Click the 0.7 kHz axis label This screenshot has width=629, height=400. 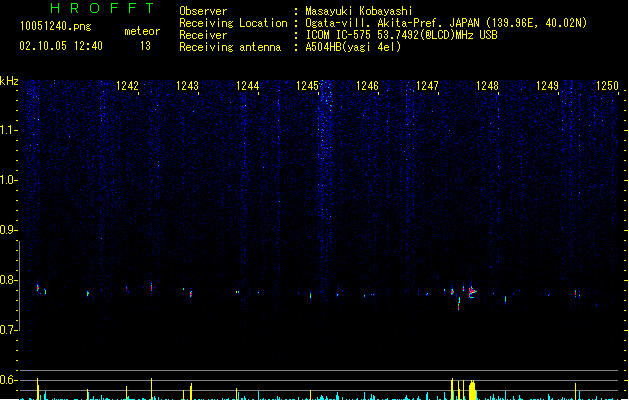click(x=9, y=330)
